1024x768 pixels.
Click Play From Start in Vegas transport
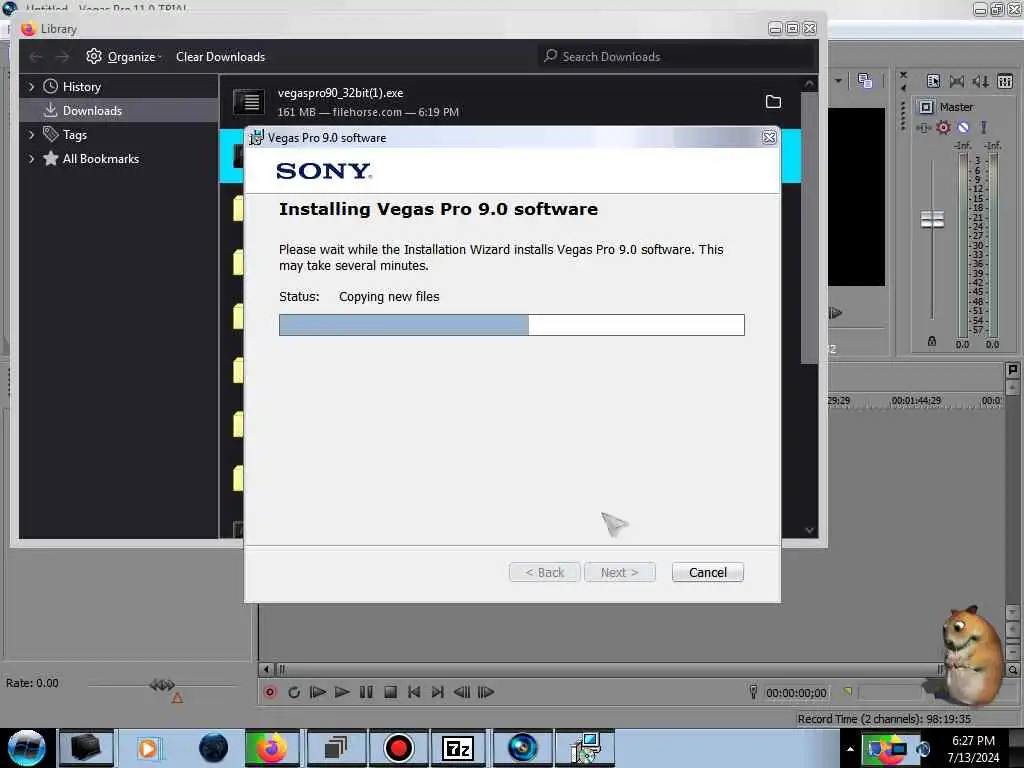(x=318, y=692)
